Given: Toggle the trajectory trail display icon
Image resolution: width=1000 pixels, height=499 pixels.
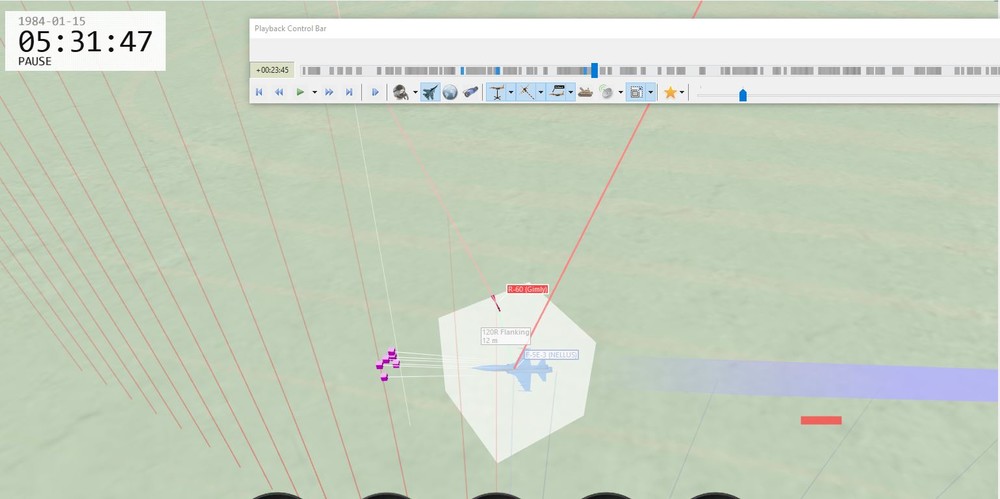Looking at the screenshot, I should pos(526,93).
